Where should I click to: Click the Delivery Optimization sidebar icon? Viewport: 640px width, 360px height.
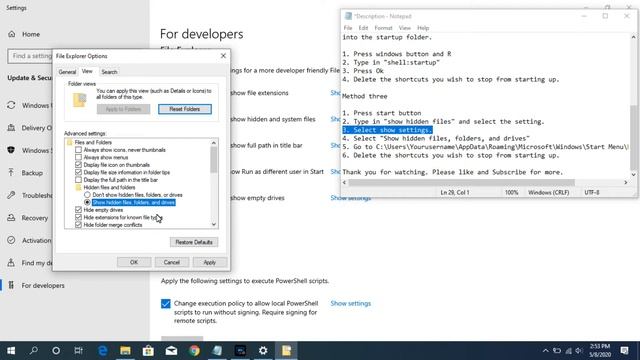(x=11, y=128)
